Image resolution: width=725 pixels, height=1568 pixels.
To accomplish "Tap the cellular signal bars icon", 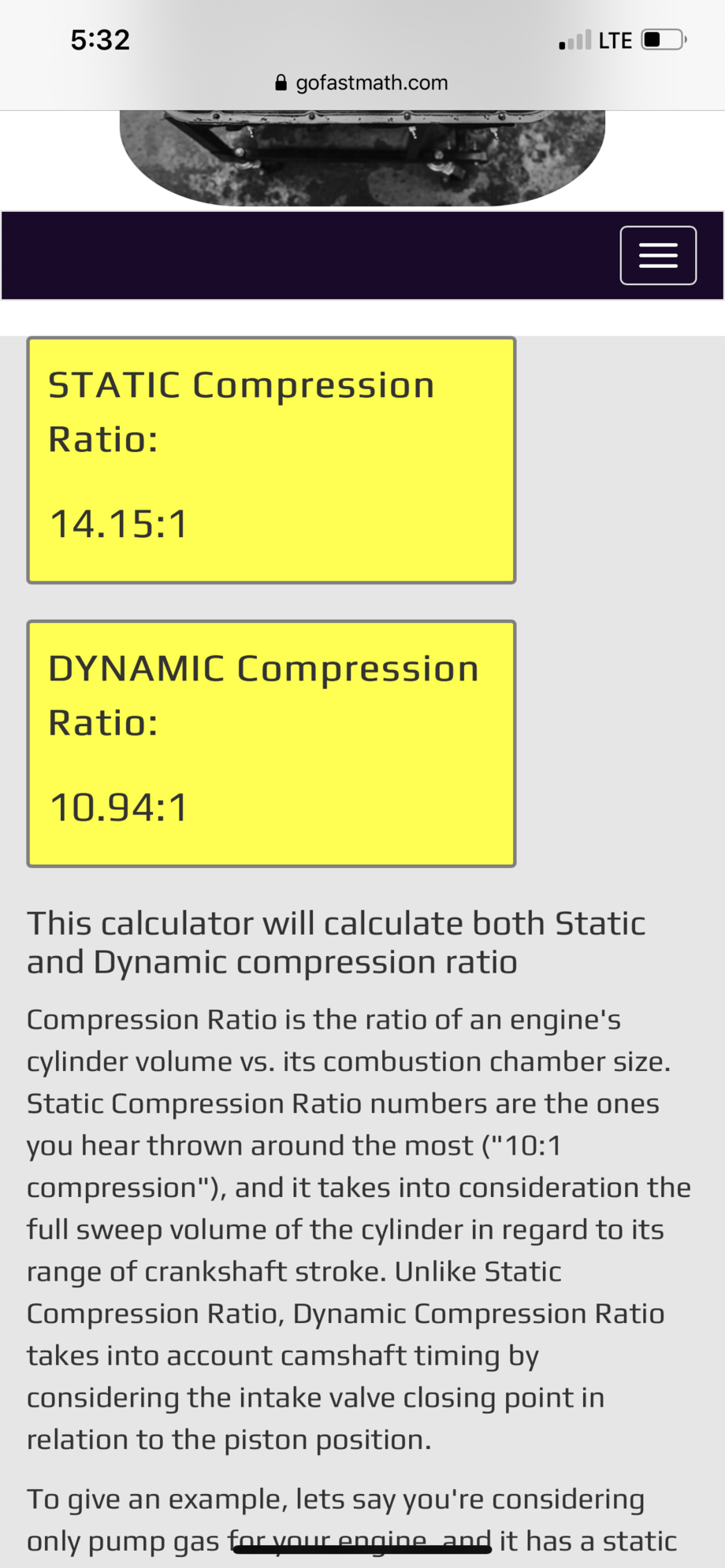I will coord(574,40).
